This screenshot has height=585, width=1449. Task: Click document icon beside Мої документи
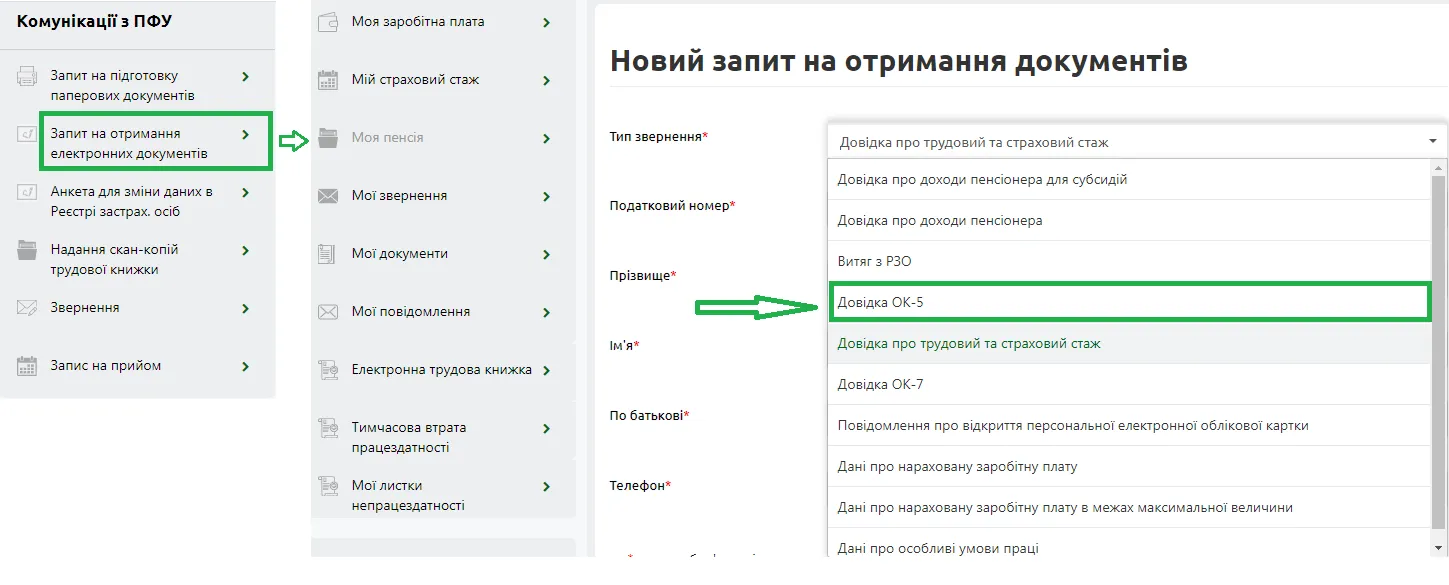coord(328,254)
